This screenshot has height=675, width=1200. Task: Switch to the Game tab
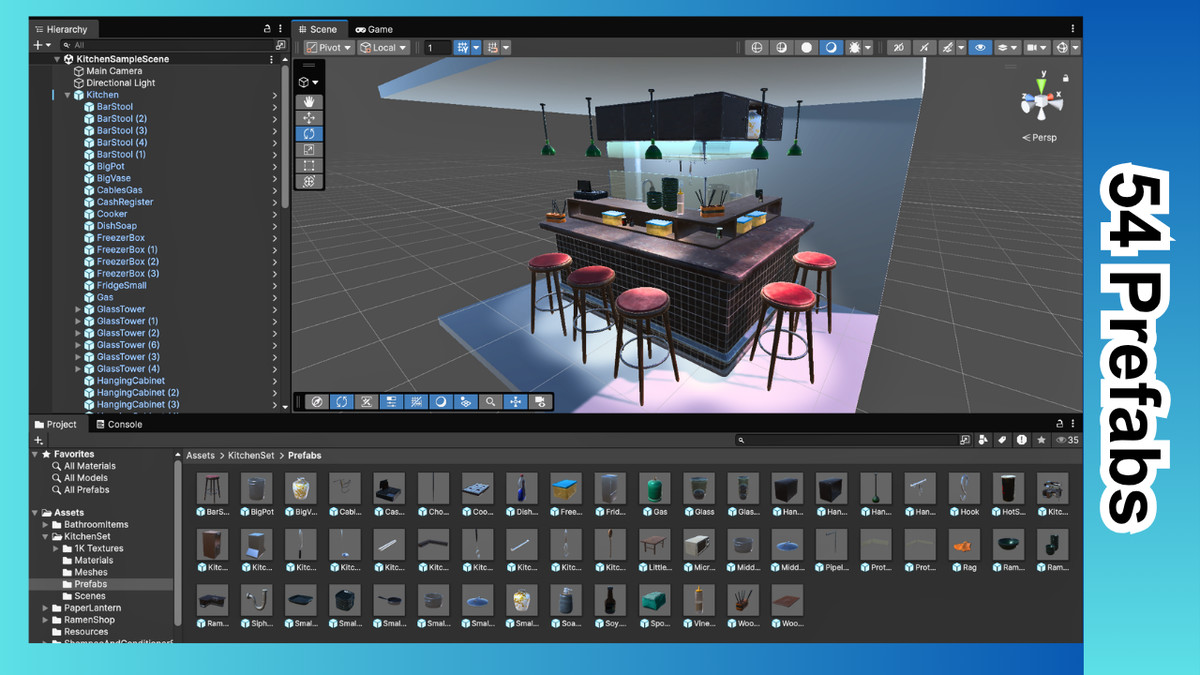pyautogui.click(x=373, y=29)
